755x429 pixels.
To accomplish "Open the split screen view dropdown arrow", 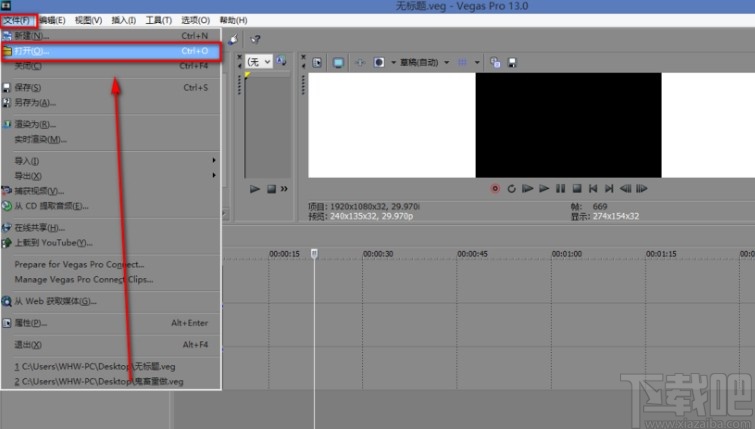I will (393, 63).
